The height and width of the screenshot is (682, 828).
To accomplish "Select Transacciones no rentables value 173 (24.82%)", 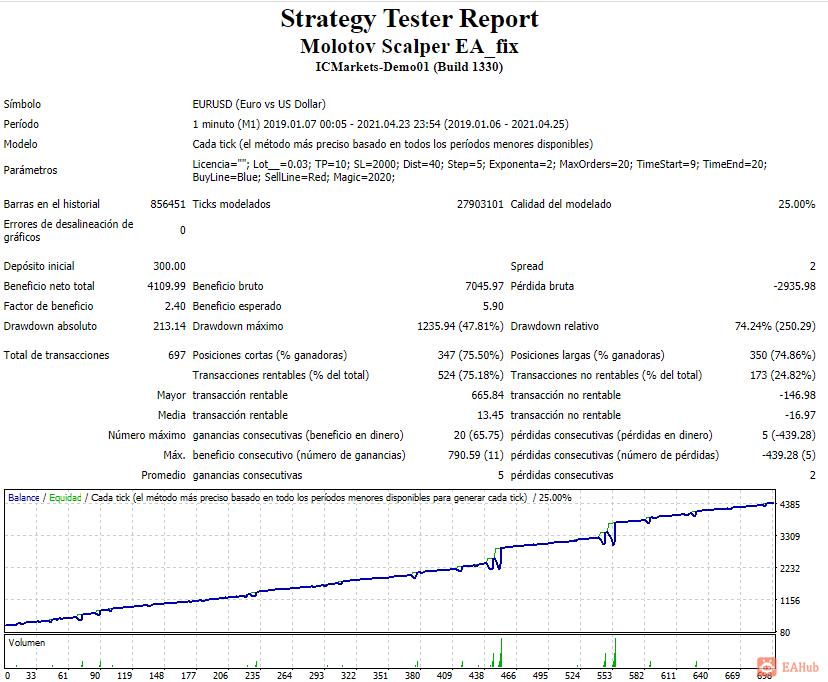I will pyautogui.click(x=782, y=375).
